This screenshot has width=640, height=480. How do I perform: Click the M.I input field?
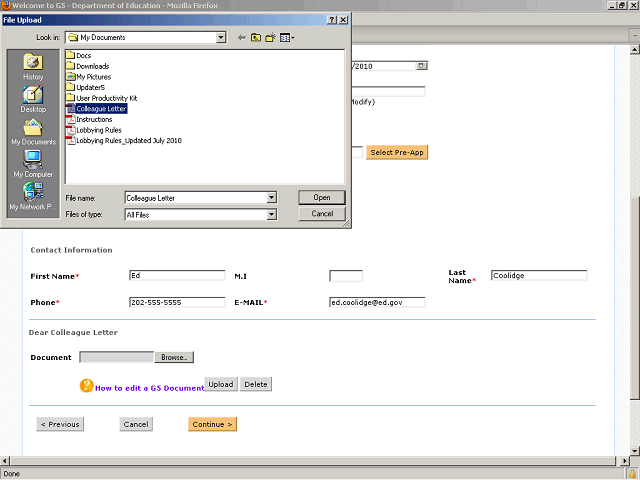(x=346, y=276)
